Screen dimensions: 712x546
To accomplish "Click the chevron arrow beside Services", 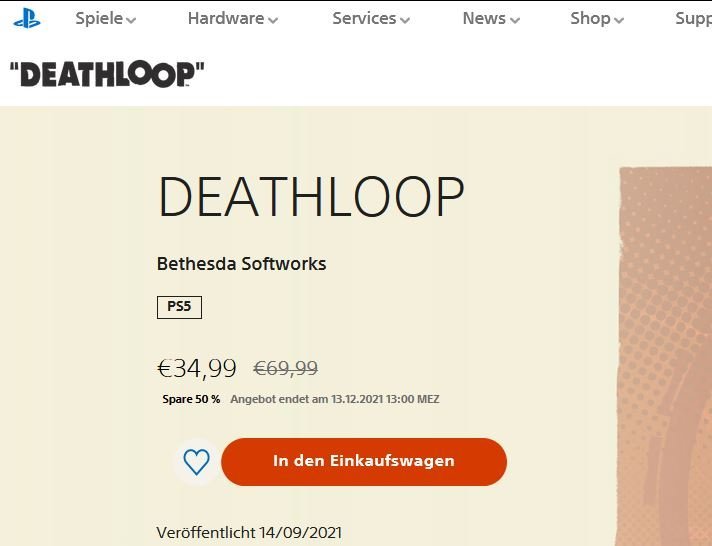I will [405, 20].
